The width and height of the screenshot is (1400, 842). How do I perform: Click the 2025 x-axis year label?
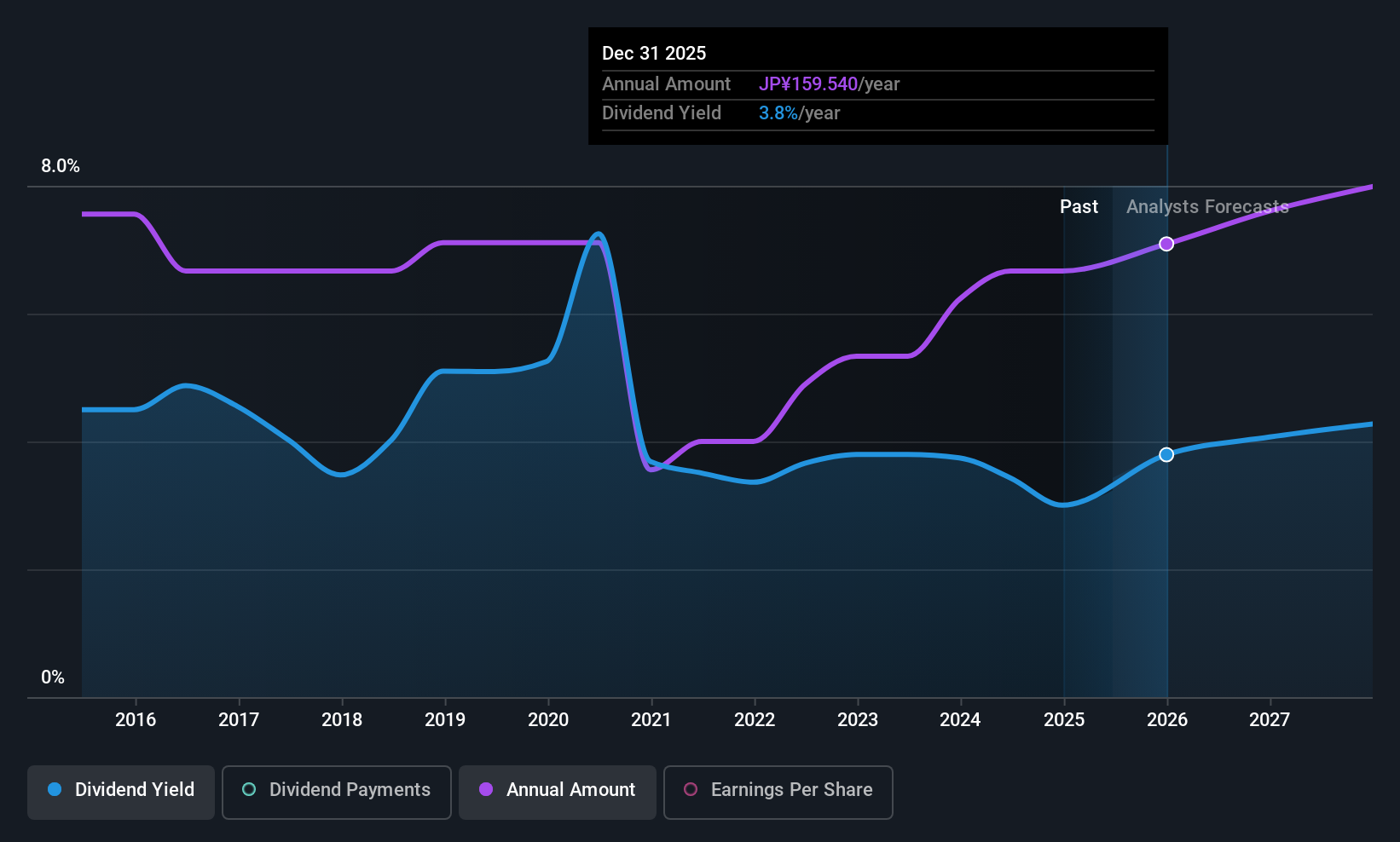[x=1064, y=719]
